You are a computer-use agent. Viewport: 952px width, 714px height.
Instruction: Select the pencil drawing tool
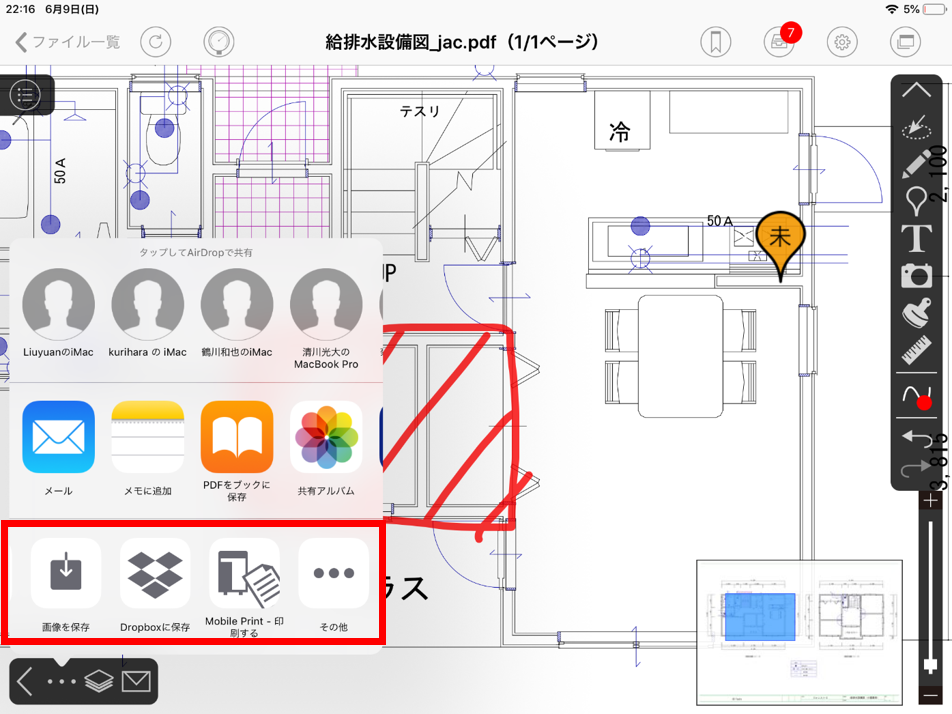pos(916,164)
